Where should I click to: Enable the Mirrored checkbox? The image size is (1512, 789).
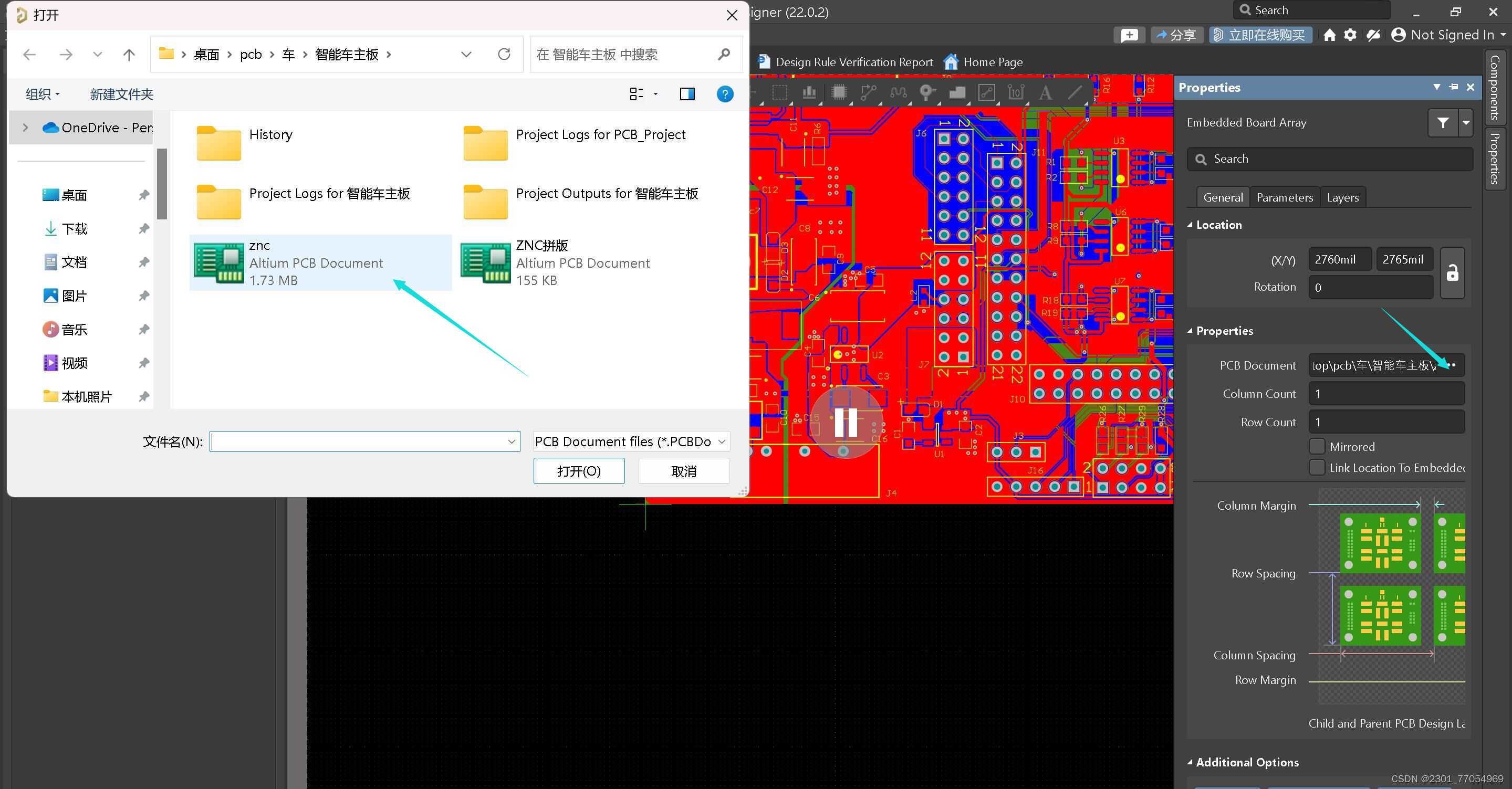[1317, 446]
